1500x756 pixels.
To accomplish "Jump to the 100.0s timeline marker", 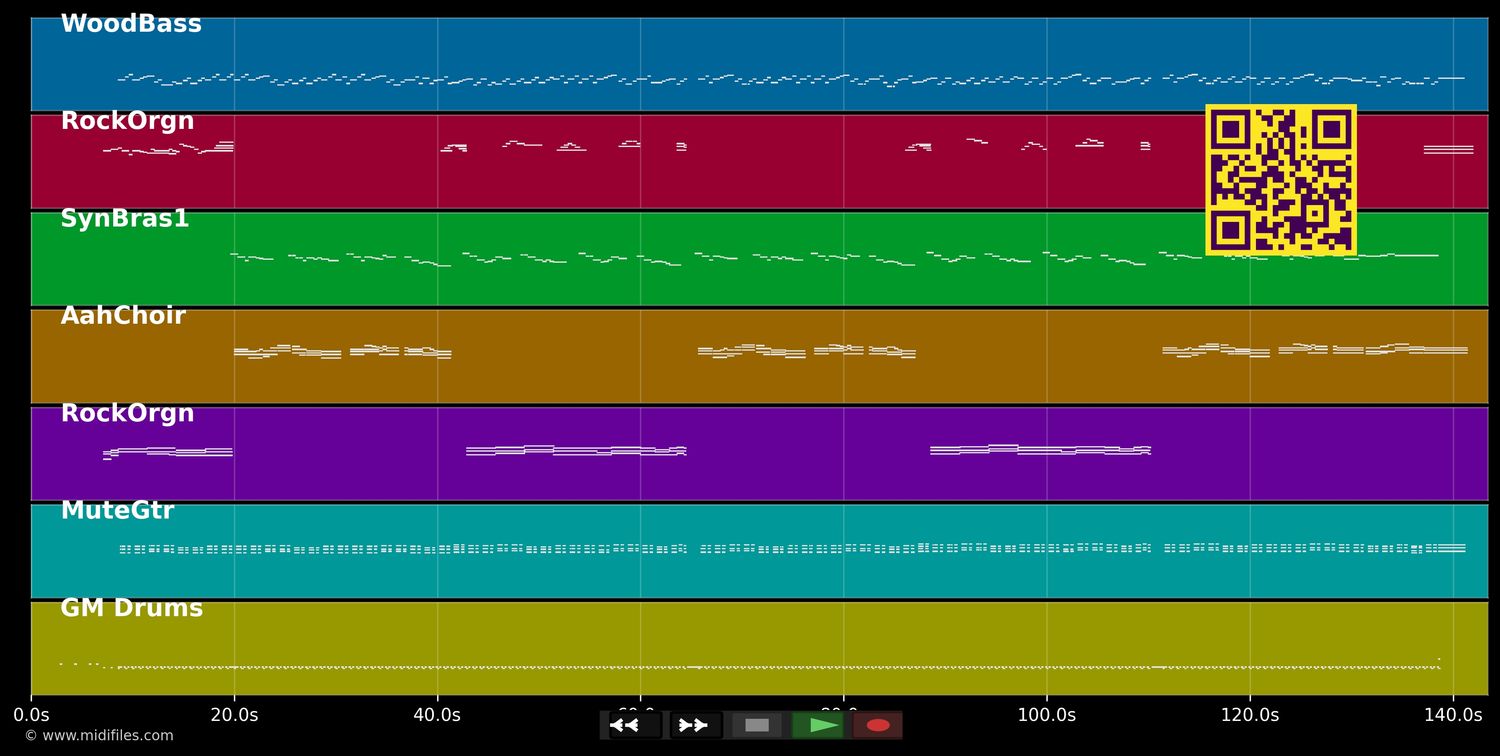I will pos(1047,715).
